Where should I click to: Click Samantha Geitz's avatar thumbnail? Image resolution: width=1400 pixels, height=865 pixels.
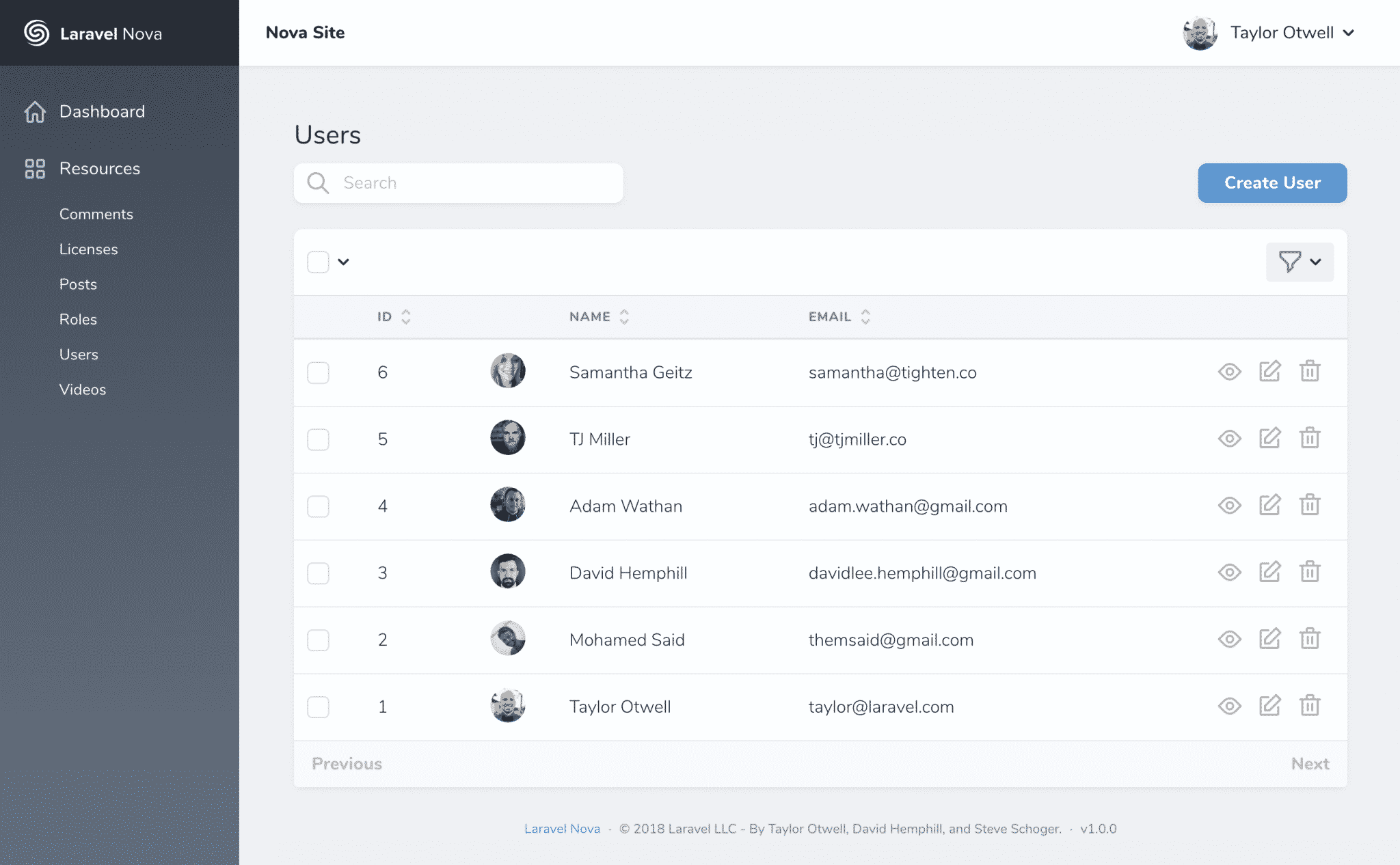point(508,371)
